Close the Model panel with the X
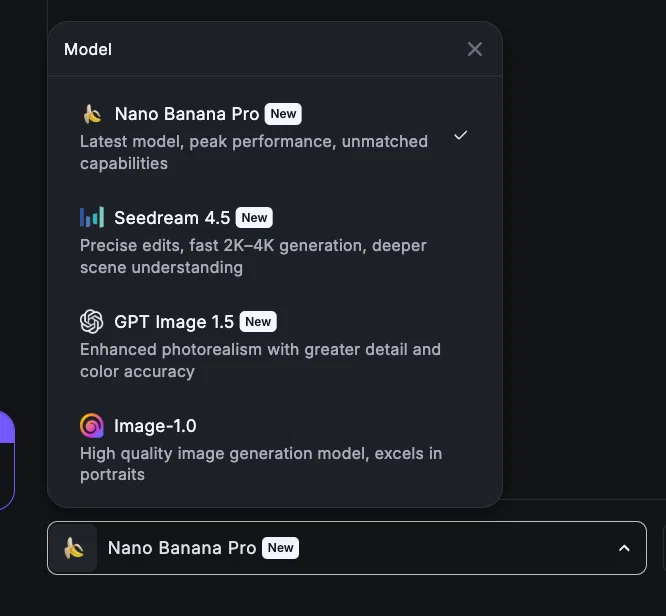Viewport: 666px width, 616px height. (474, 49)
